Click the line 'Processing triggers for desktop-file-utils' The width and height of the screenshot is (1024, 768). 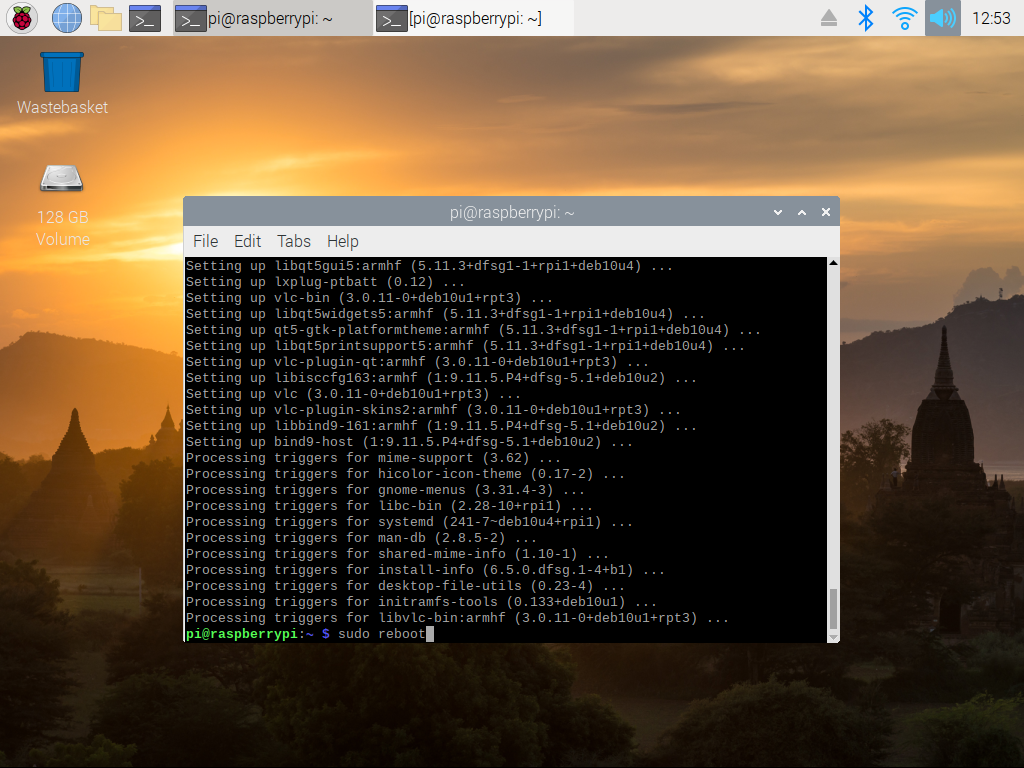pos(405,586)
